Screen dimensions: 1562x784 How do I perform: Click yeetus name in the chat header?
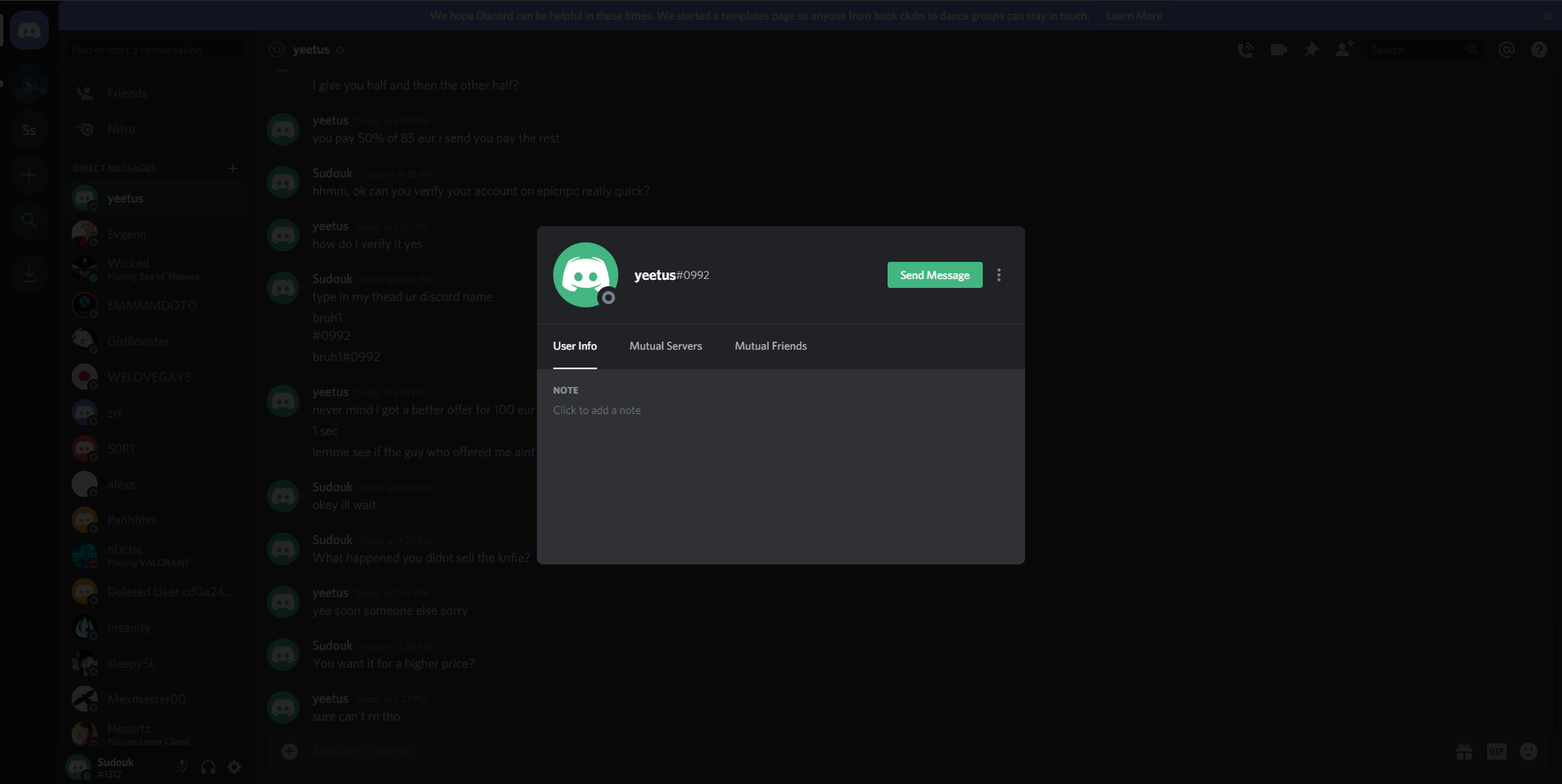pos(311,50)
